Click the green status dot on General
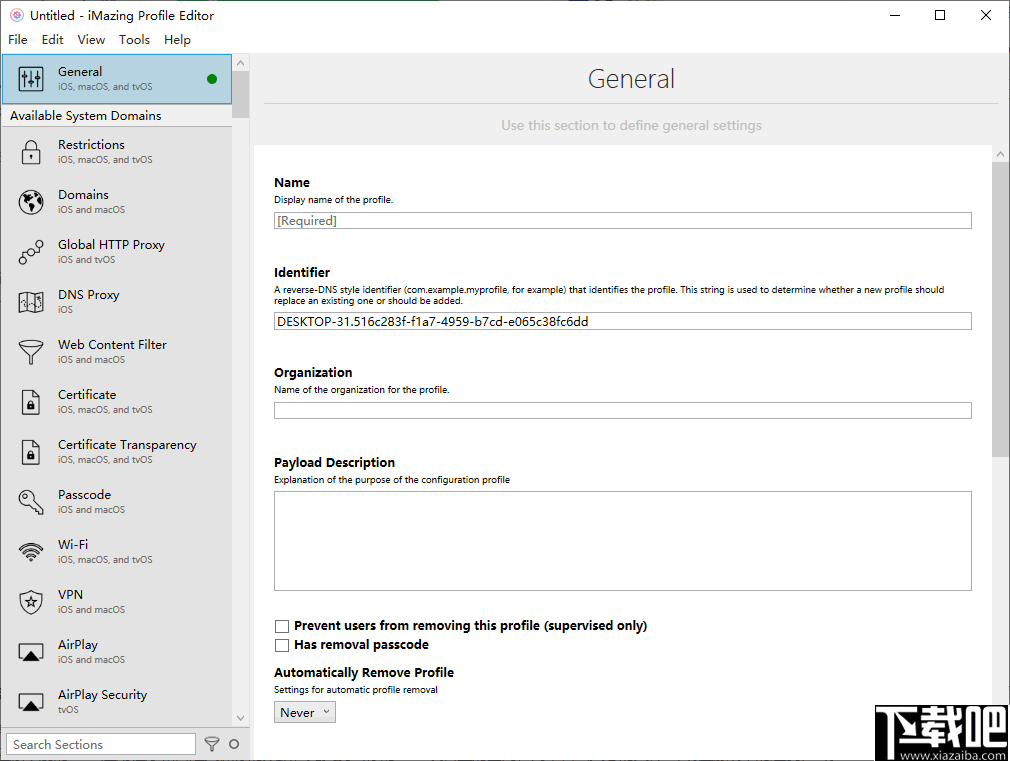 pos(212,79)
